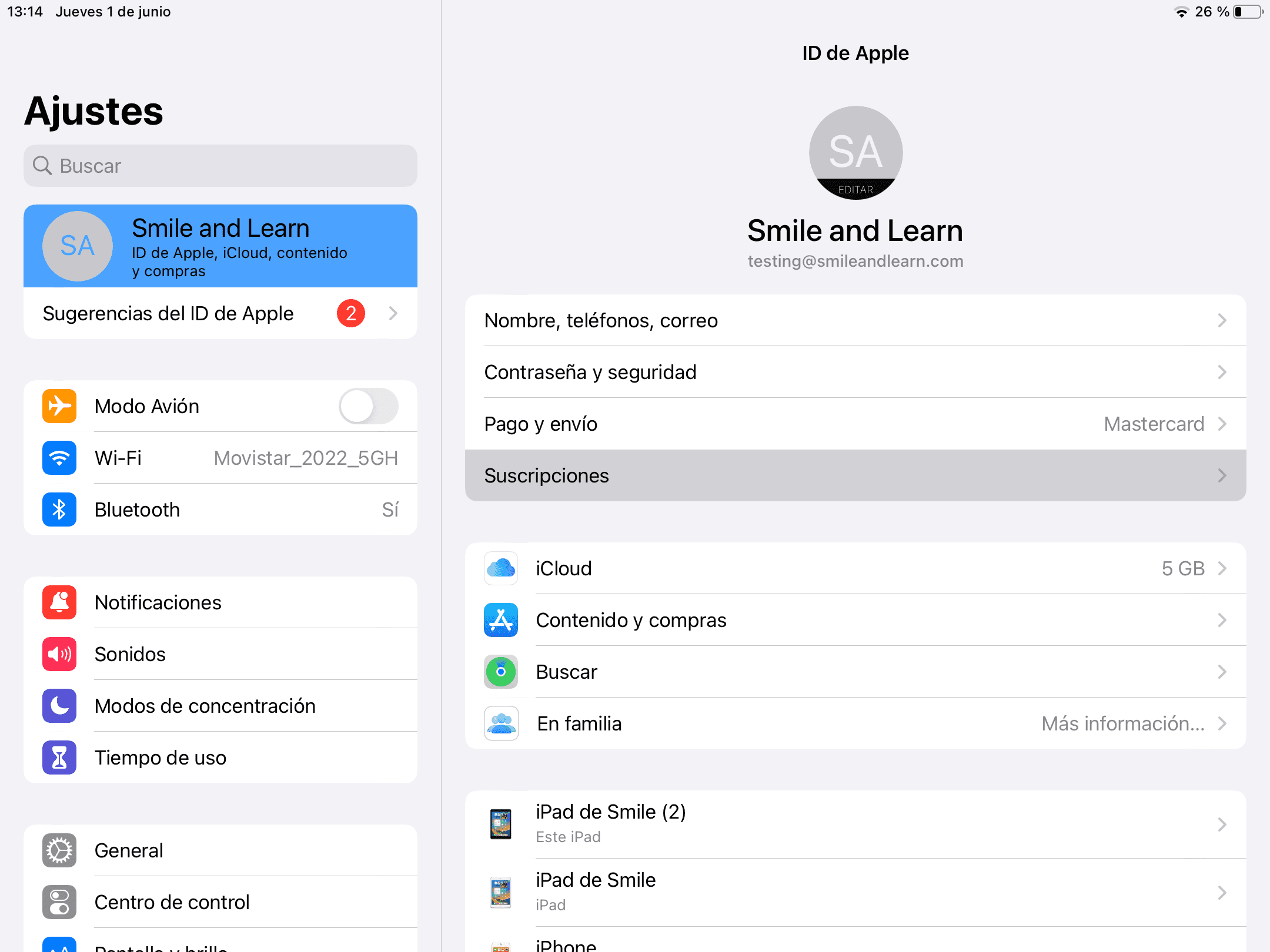Tap the En familia people icon
Viewport: 1270px width, 952px height.
(501, 723)
